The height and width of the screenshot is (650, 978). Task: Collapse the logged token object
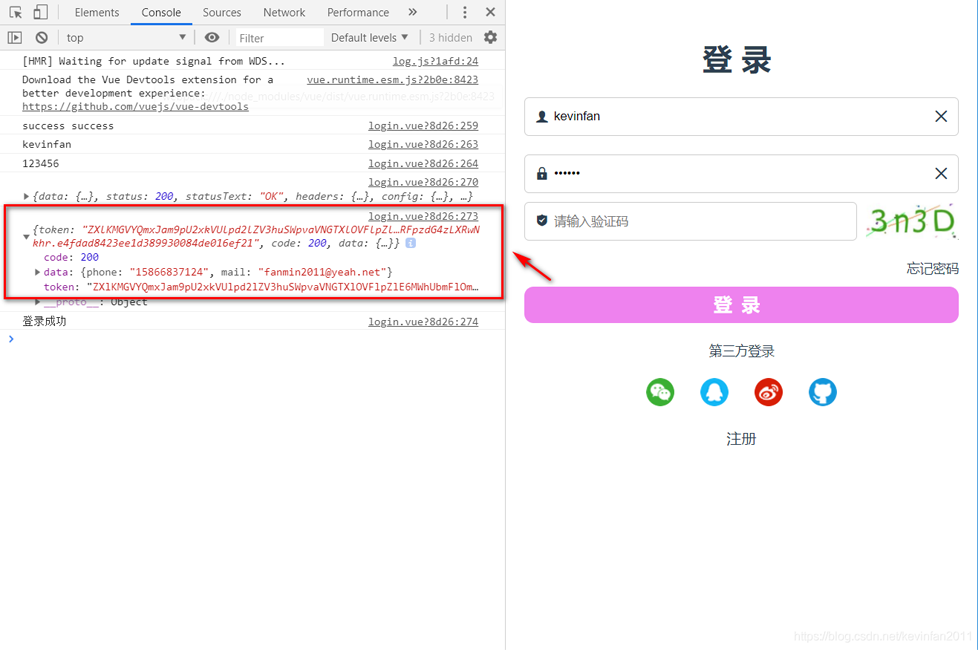point(26,236)
